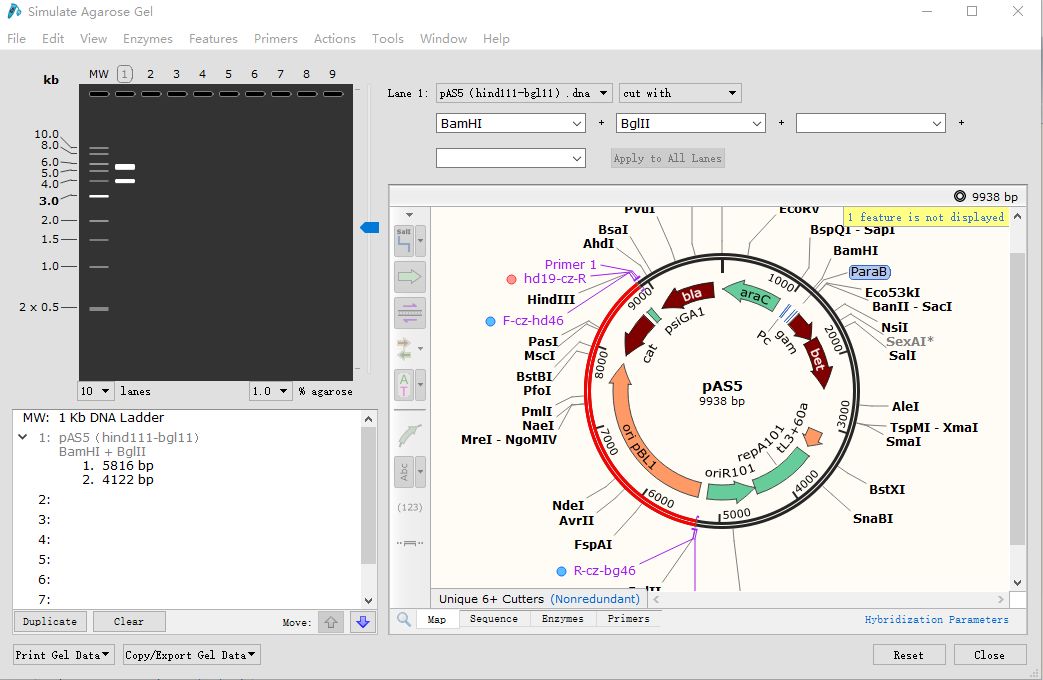Move selected lane up with arrow button
This screenshot has height=680, width=1043.
[331, 622]
